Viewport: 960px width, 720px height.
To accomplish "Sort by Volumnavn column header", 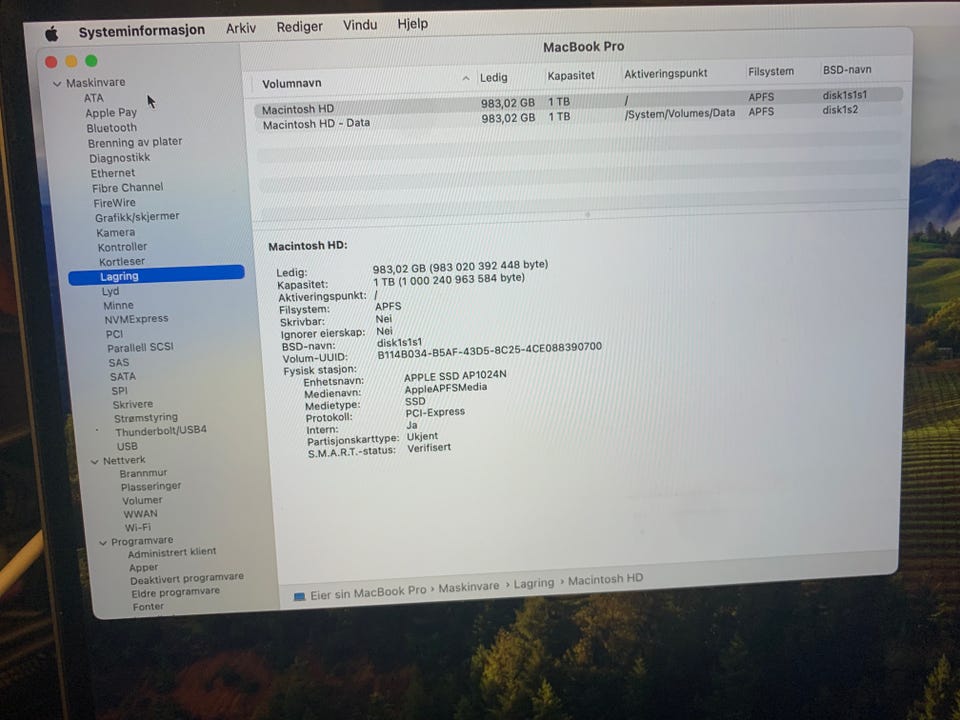I will pyautogui.click(x=291, y=84).
